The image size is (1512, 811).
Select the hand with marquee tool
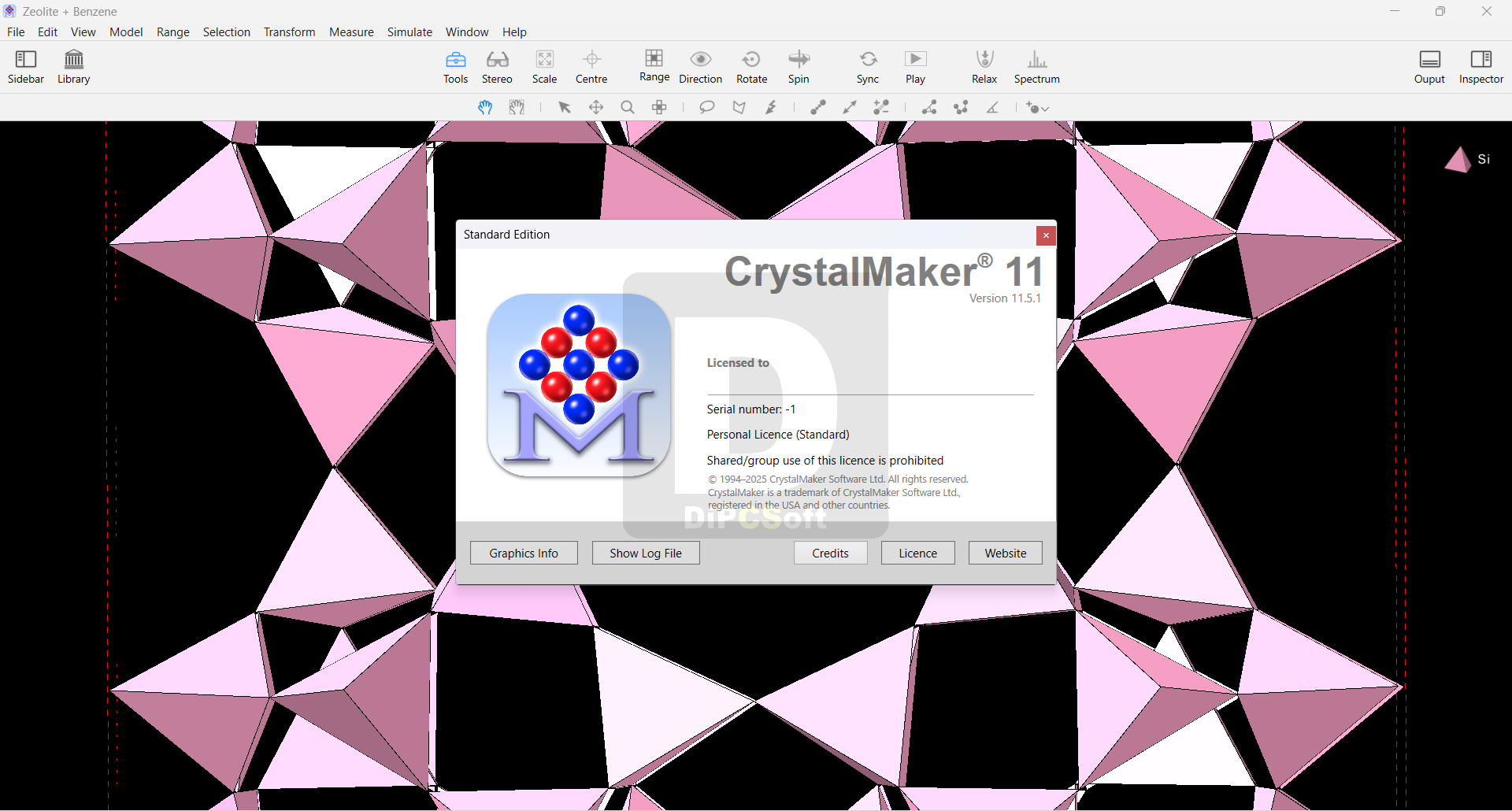(x=517, y=107)
